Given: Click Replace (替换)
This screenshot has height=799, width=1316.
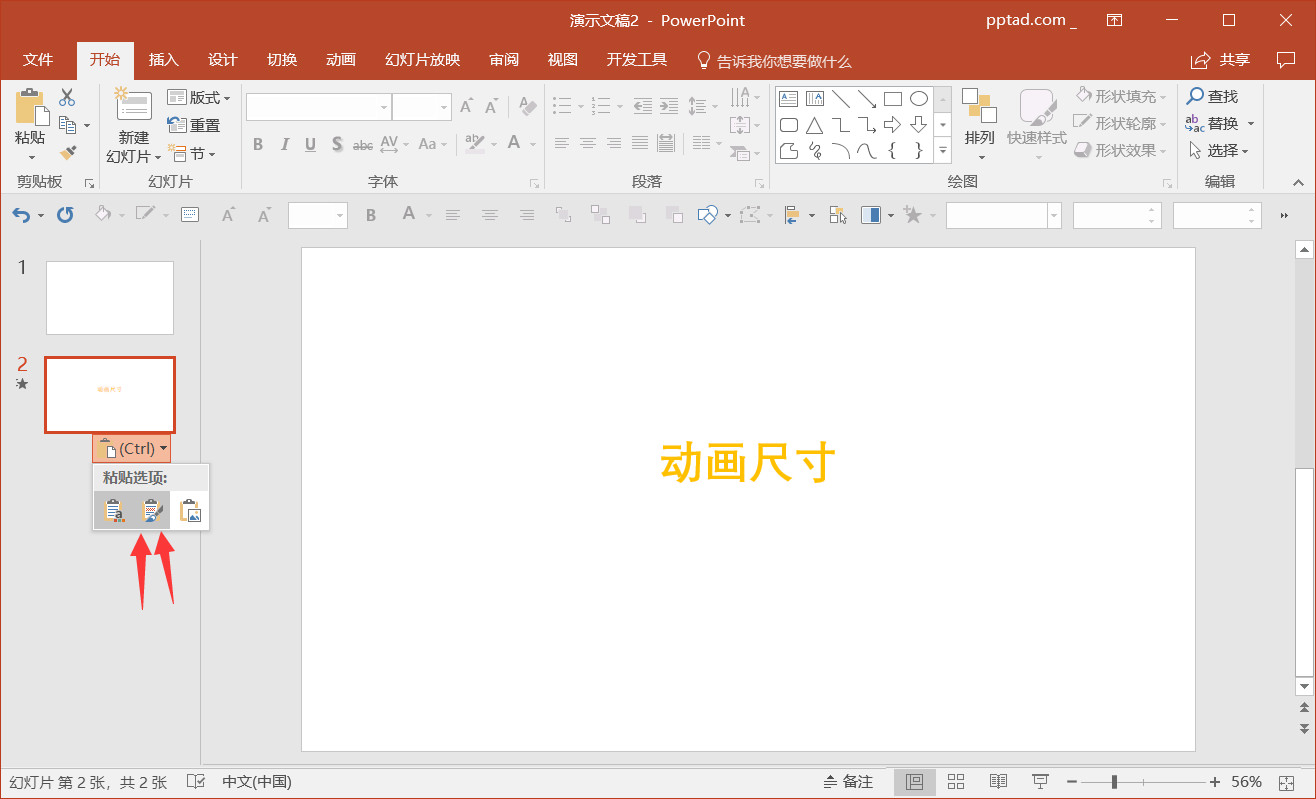Looking at the screenshot, I should [1219, 123].
